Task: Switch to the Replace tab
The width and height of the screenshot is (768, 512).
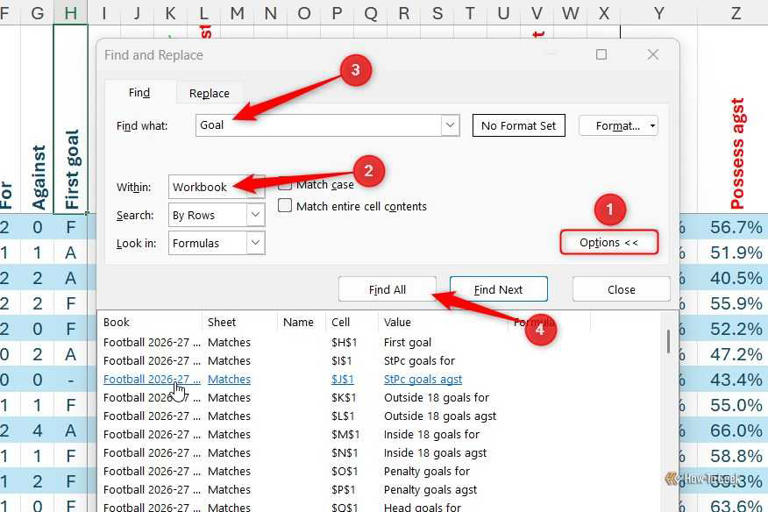Action: (209, 93)
